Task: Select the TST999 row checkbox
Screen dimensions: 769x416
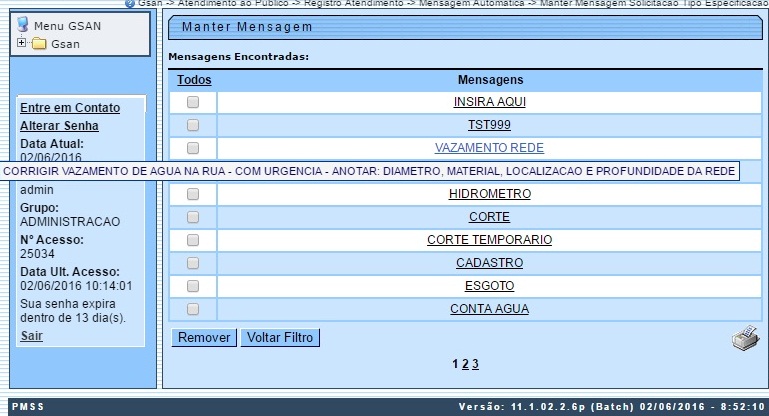Action: [193, 125]
